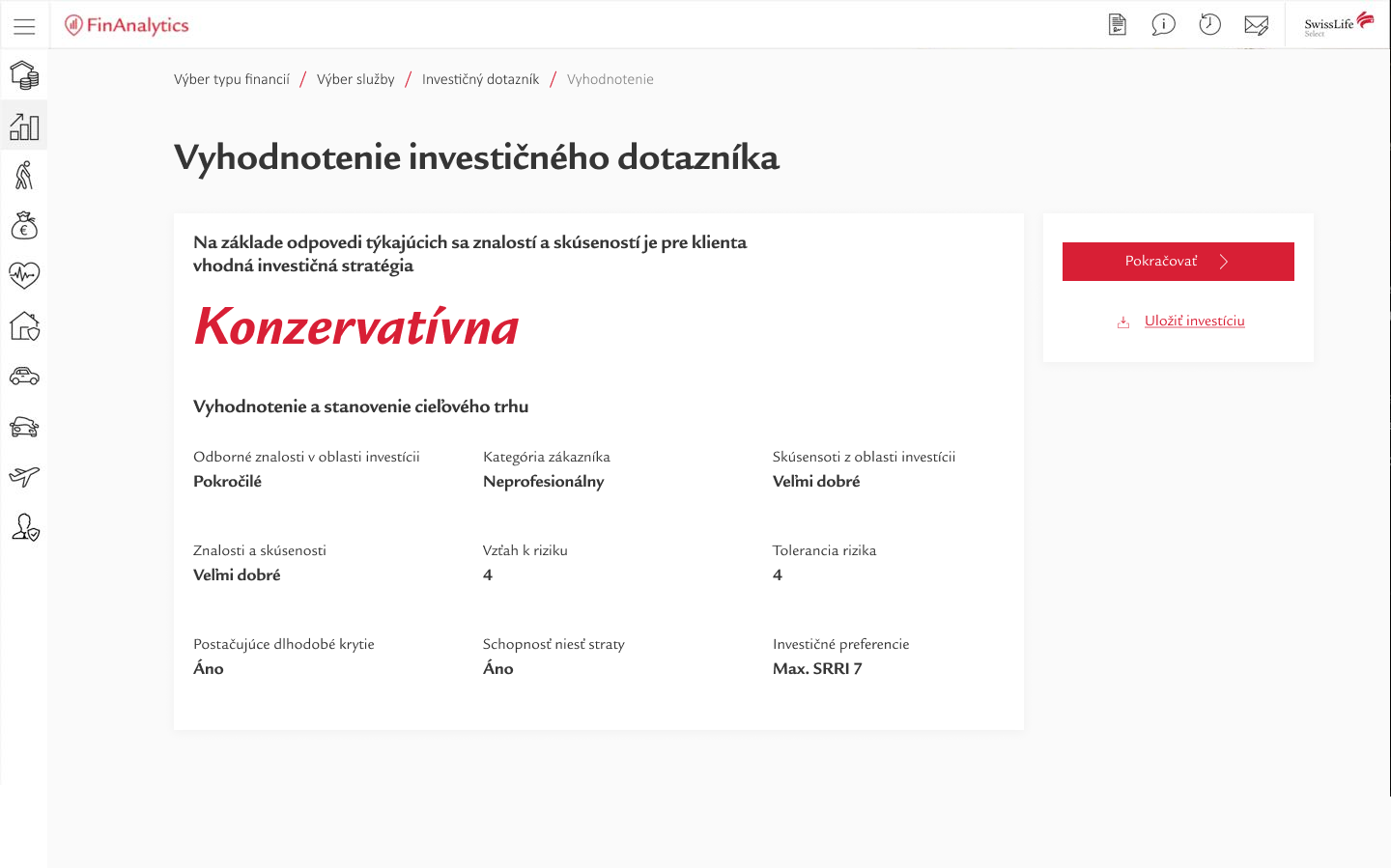
Task: Click the compose message envelope icon
Action: (x=1256, y=24)
